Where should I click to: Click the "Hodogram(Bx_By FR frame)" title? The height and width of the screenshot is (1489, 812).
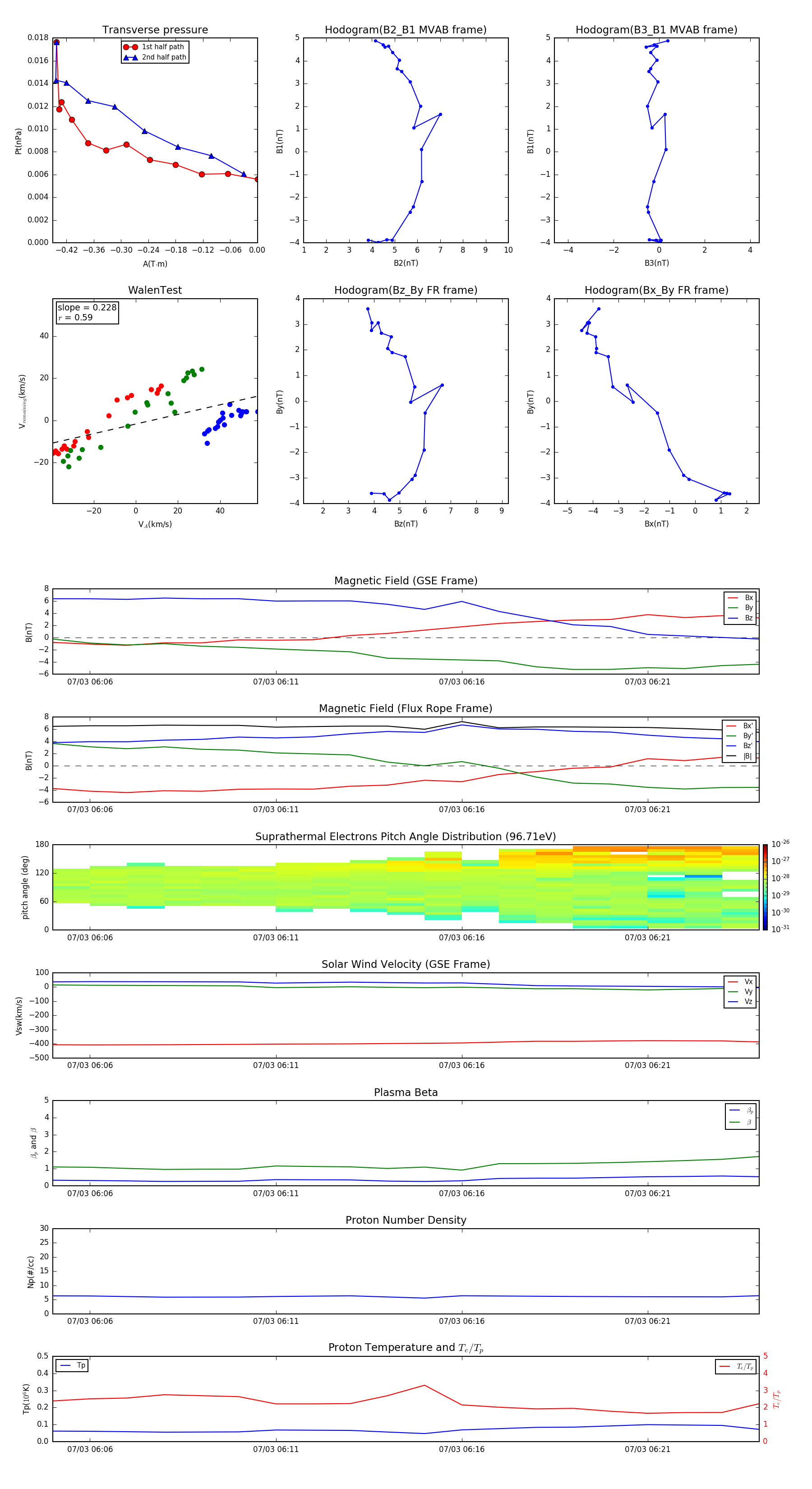click(656, 290)
